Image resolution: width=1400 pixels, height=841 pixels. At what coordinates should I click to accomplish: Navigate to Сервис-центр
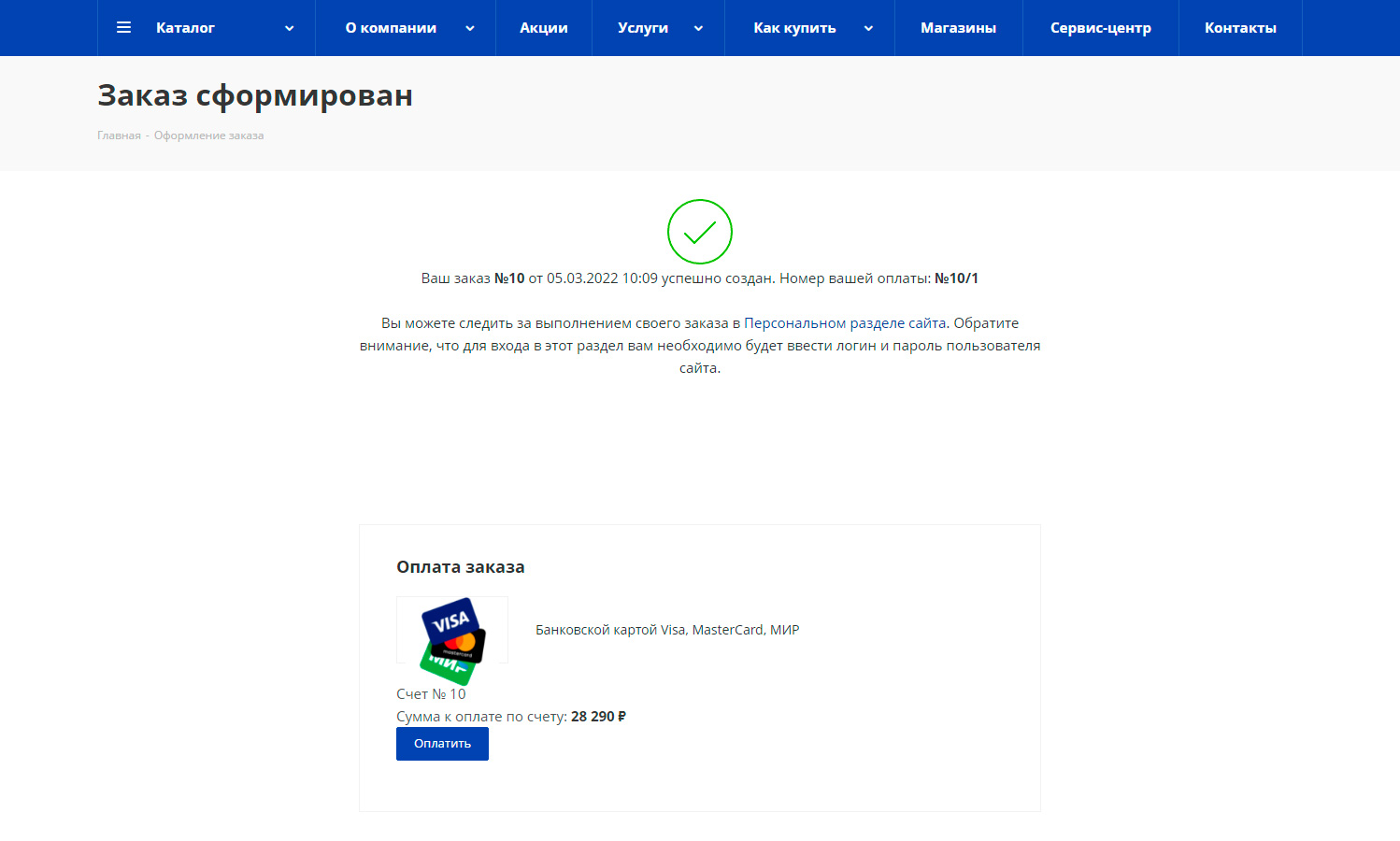click(x=1100, y=28)
